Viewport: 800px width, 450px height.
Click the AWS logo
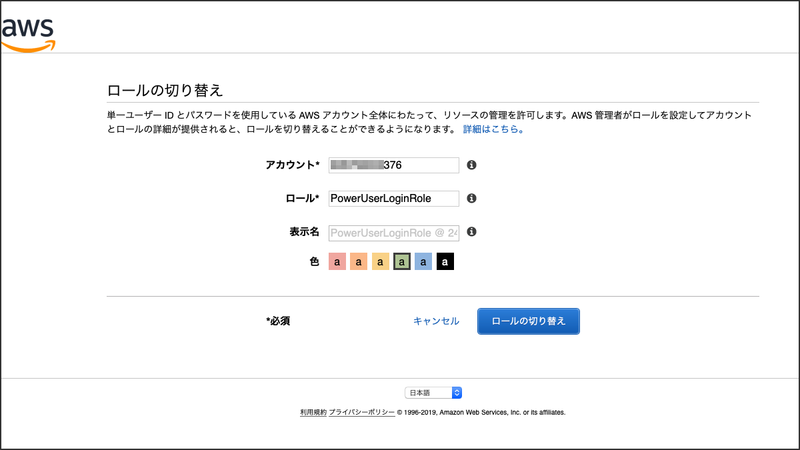pos(28,35)
